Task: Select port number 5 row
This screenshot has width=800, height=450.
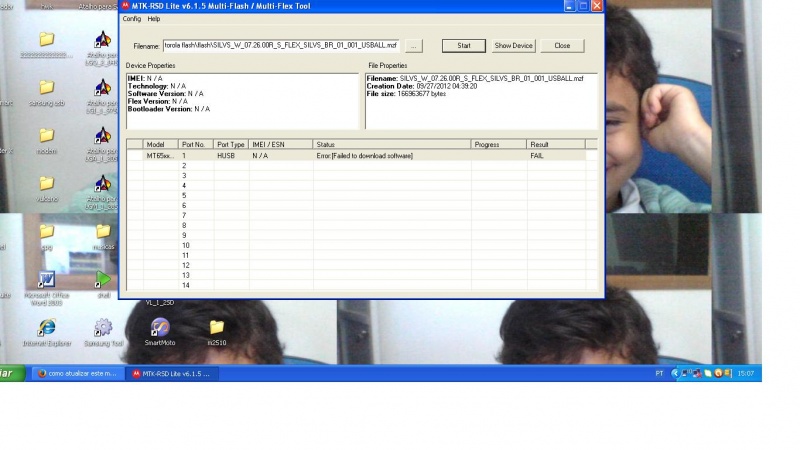Action: point(362,196)
